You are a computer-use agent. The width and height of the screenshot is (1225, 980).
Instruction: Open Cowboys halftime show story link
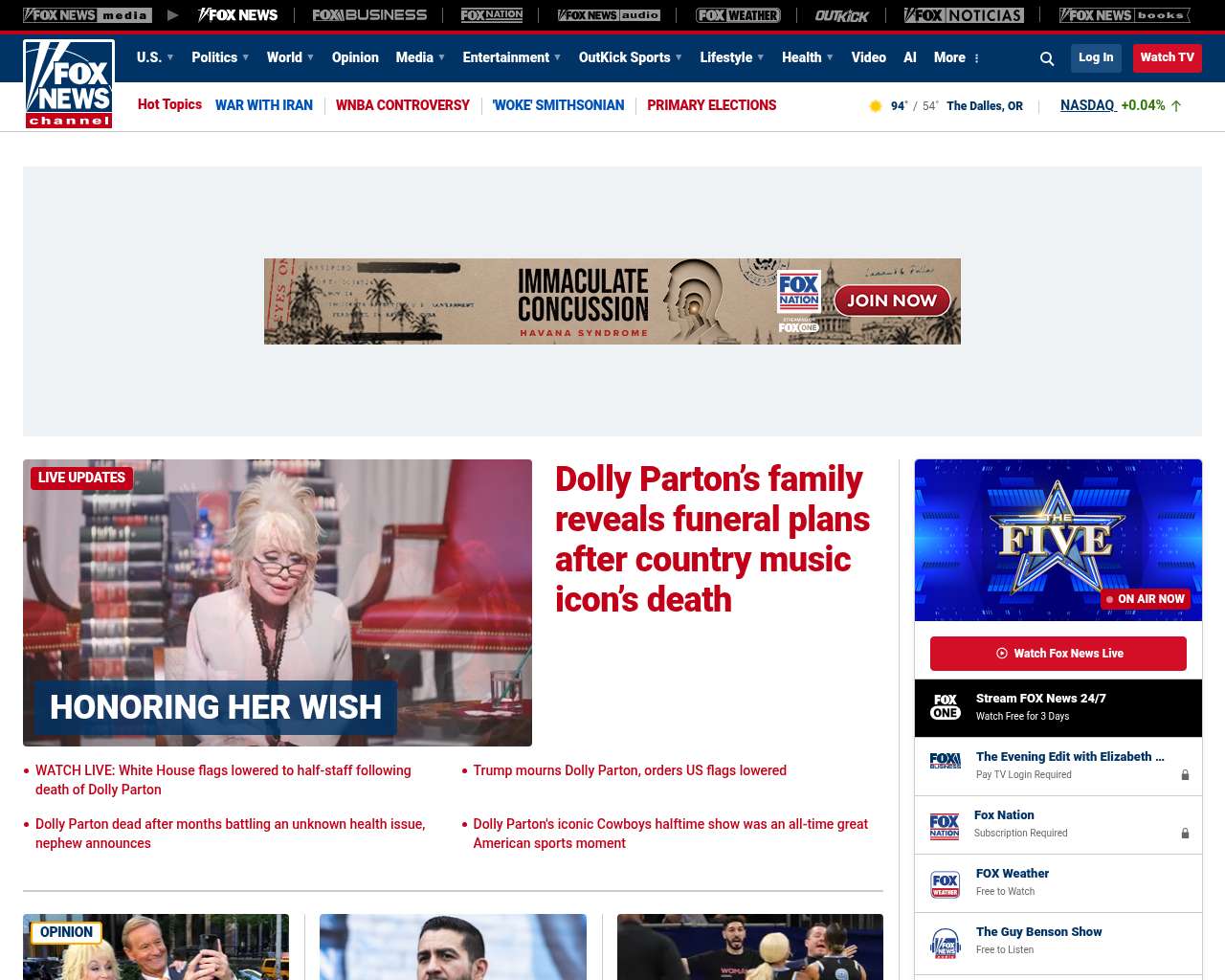pyautogui.click(x=671, y=834)
